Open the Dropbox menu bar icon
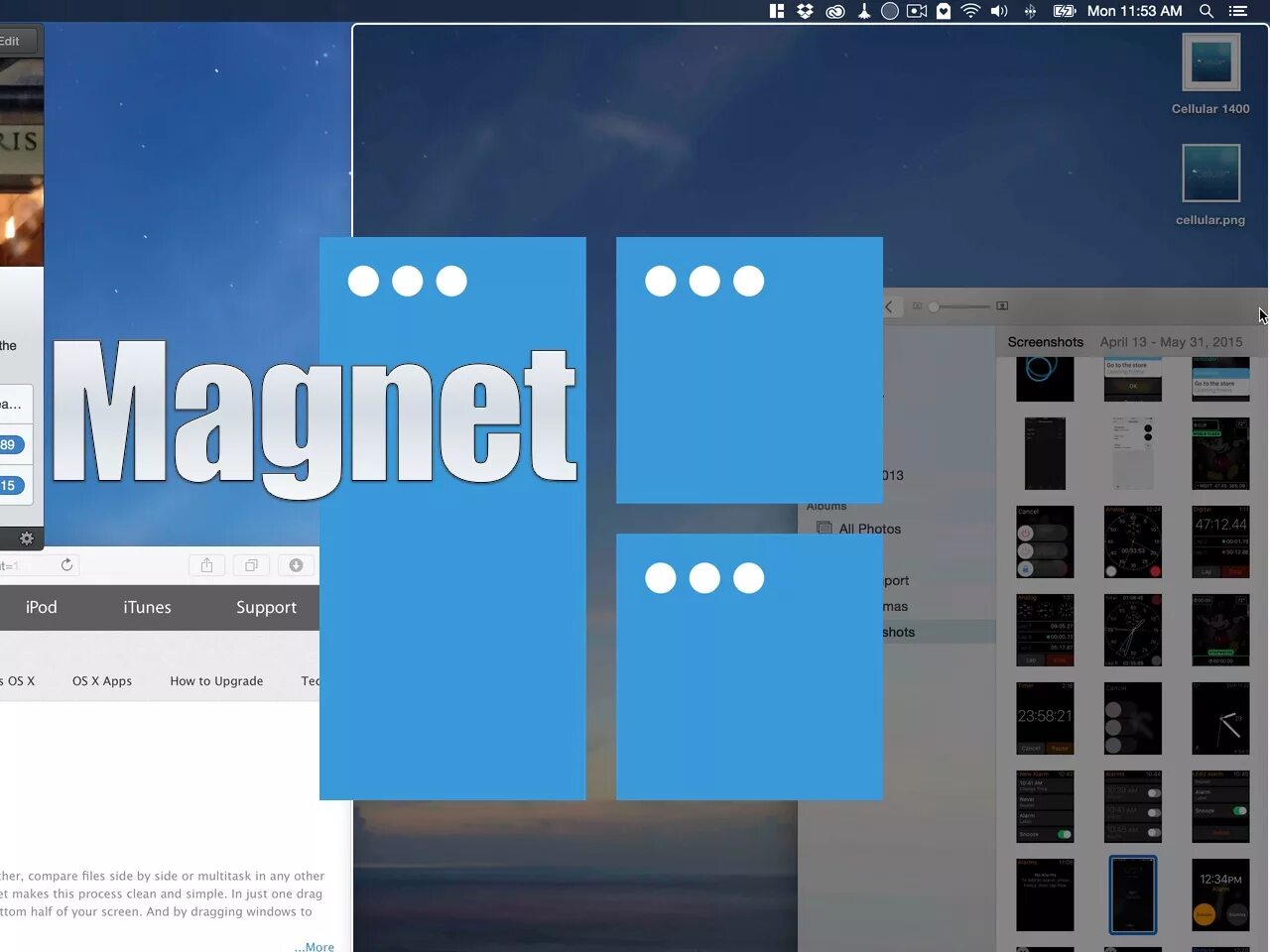The image size is (1270, 952). pos(804,11)
